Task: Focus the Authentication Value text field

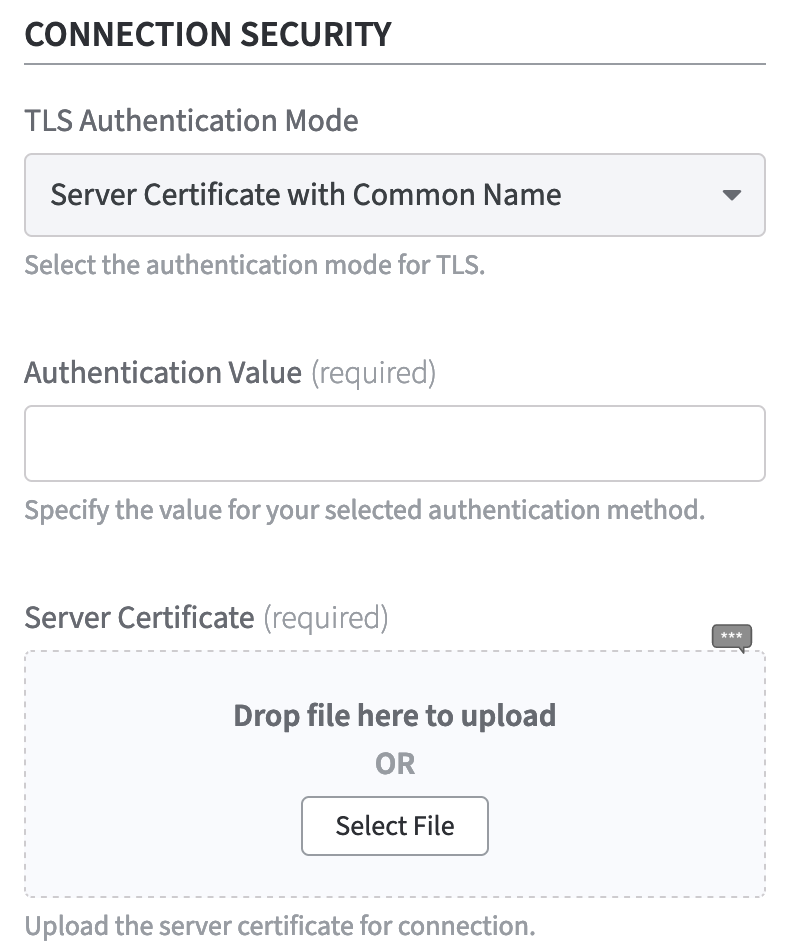Action: click(394, 443)
